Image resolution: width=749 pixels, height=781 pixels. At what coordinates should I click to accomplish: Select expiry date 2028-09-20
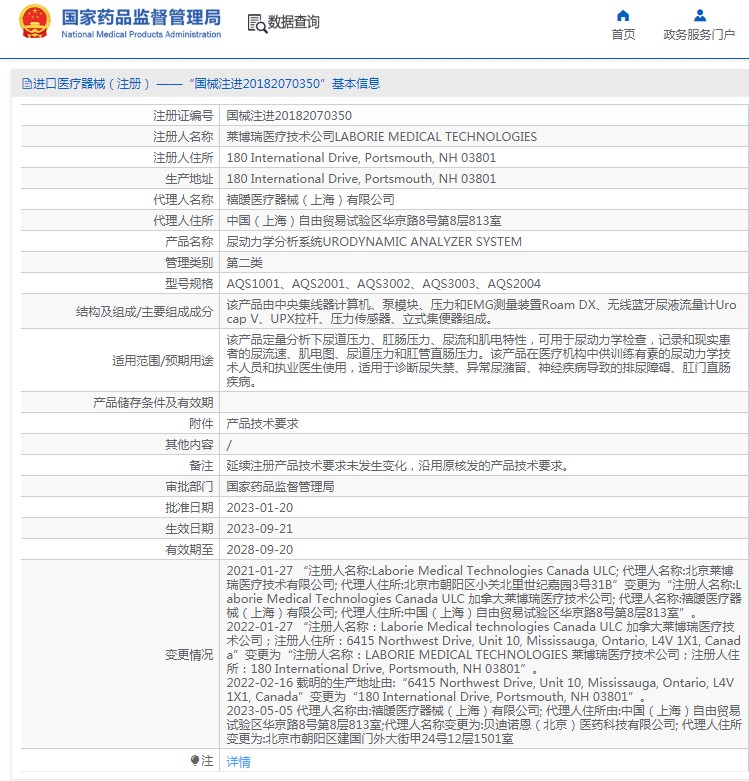pyautogui.click(x=259, y=549)
